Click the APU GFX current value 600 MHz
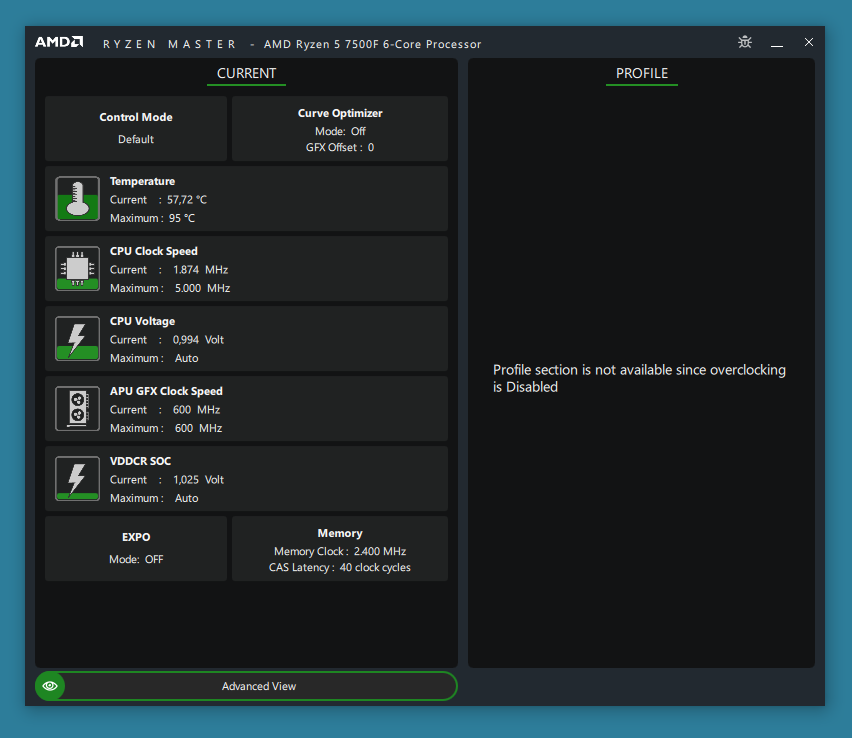Image resolution: width=852 pixels, height=738 pixels. 196,410
